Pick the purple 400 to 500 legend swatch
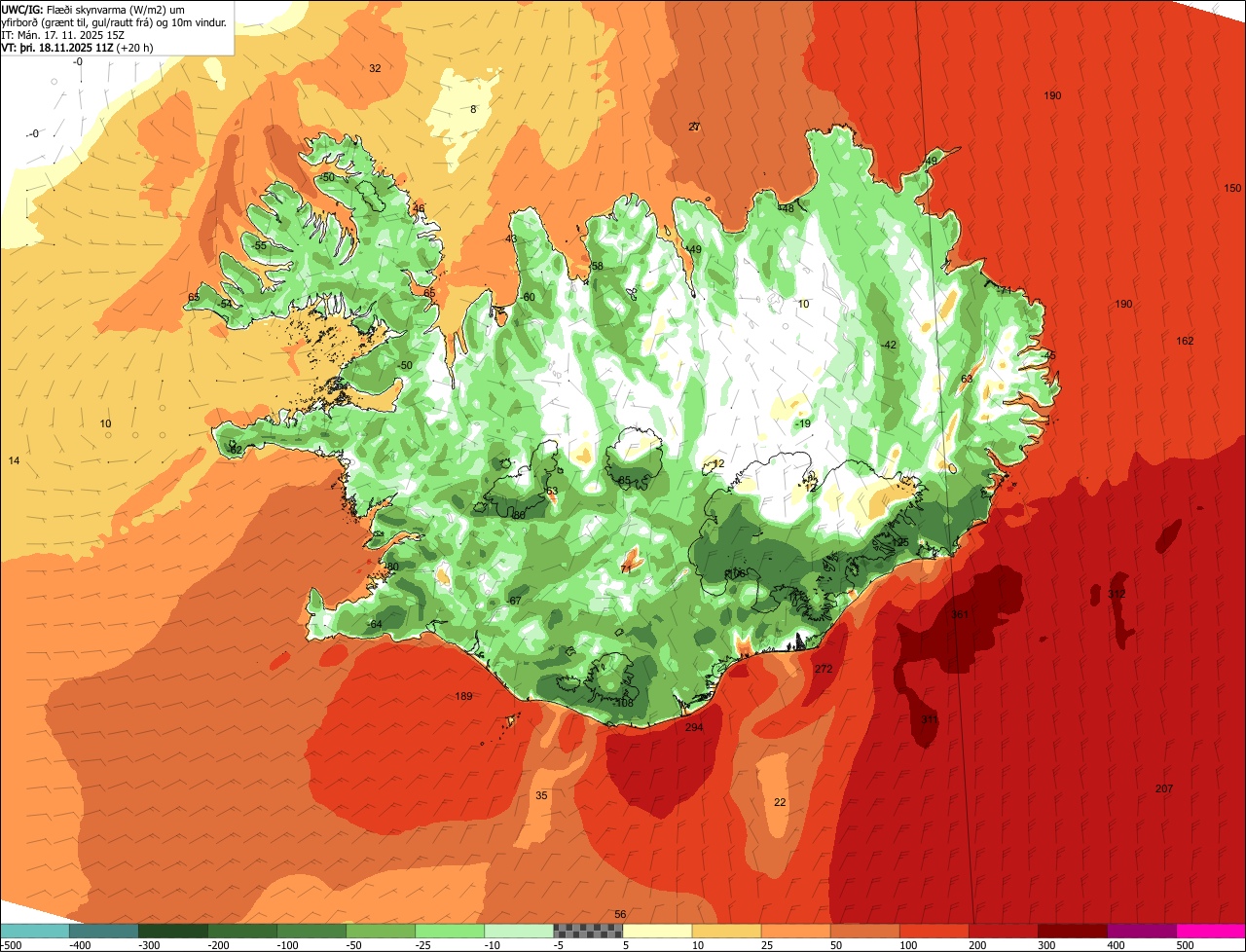Viewport: 1246px width, 952px height. tap(1141, 931)
